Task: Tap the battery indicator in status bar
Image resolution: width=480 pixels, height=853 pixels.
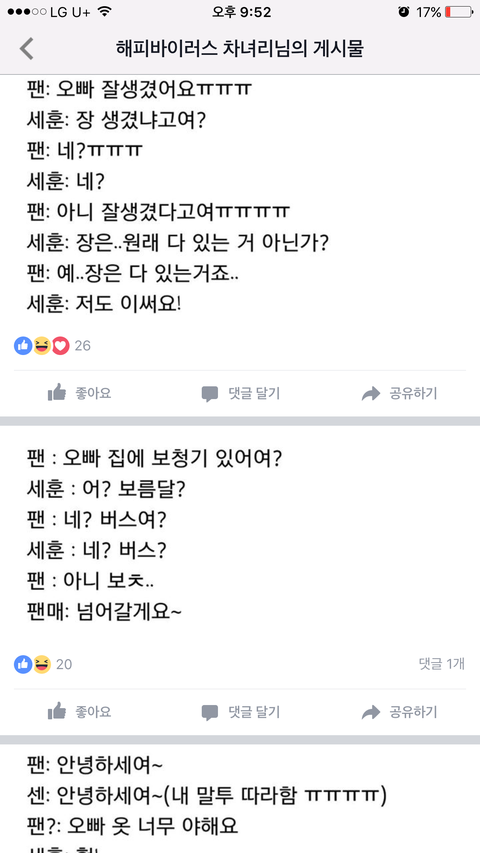Action: pos(458,12)
